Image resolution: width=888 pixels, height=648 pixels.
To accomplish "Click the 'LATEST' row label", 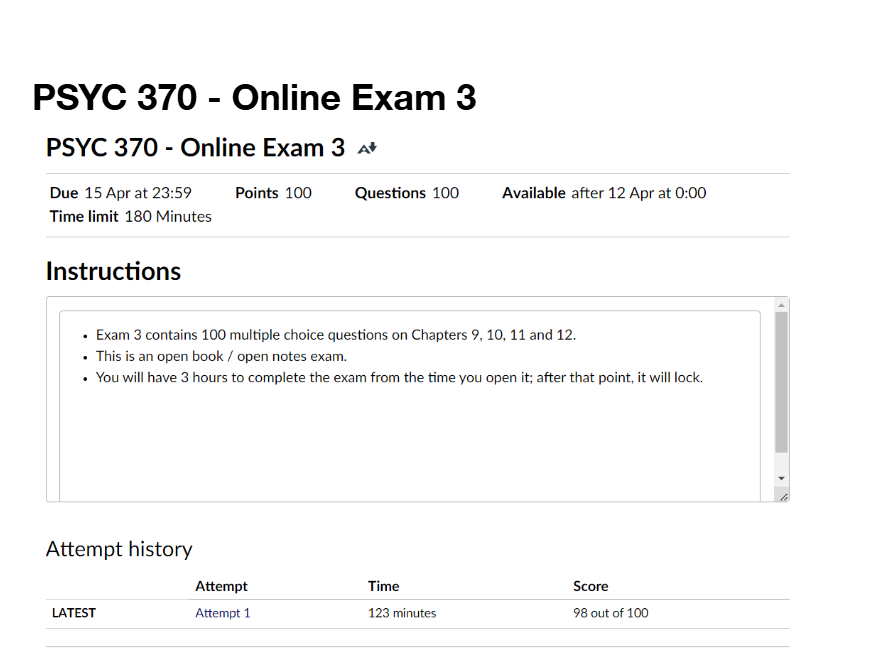I will 74,613.
